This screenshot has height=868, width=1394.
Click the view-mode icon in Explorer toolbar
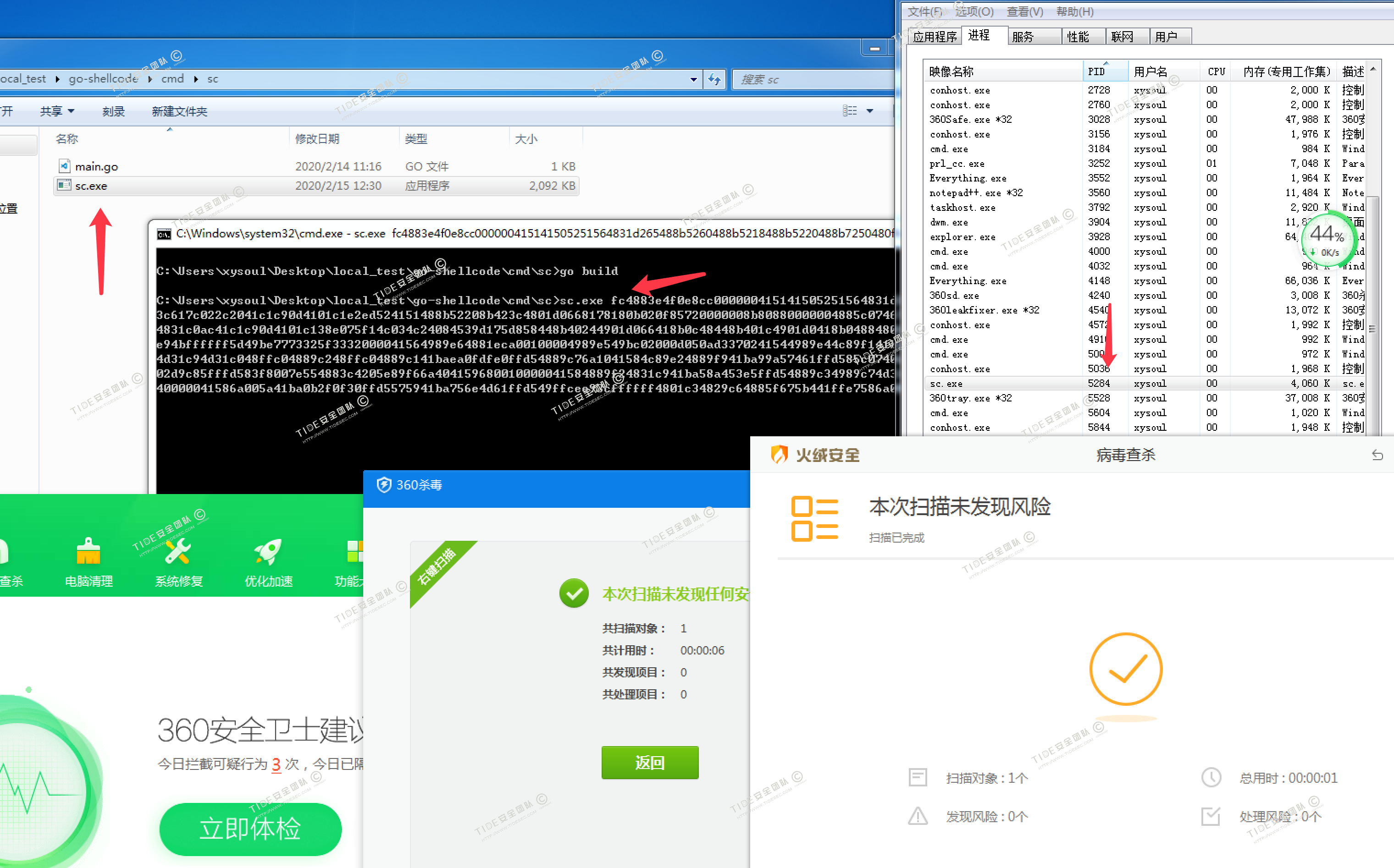pyautogui.click(x=850, y=111)
